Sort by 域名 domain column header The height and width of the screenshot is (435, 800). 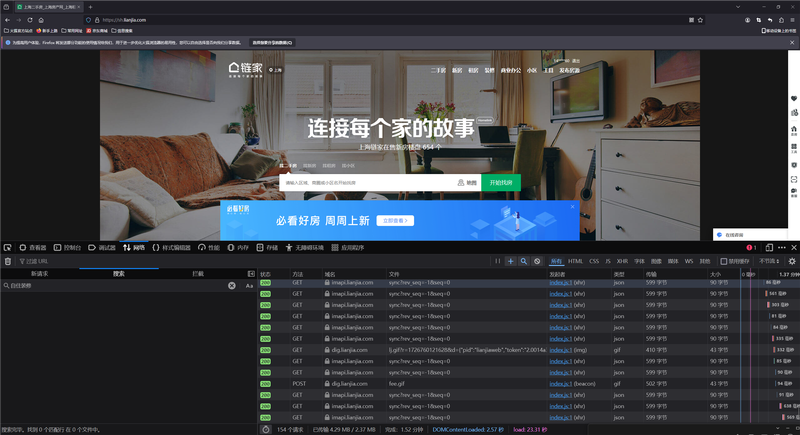tap(353, 274)
